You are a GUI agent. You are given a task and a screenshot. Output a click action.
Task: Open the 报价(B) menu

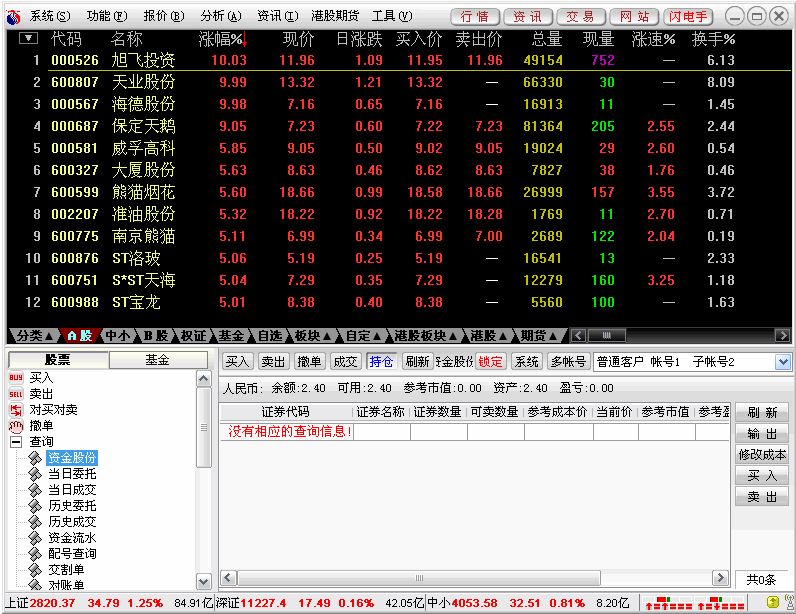pos(164,16)
